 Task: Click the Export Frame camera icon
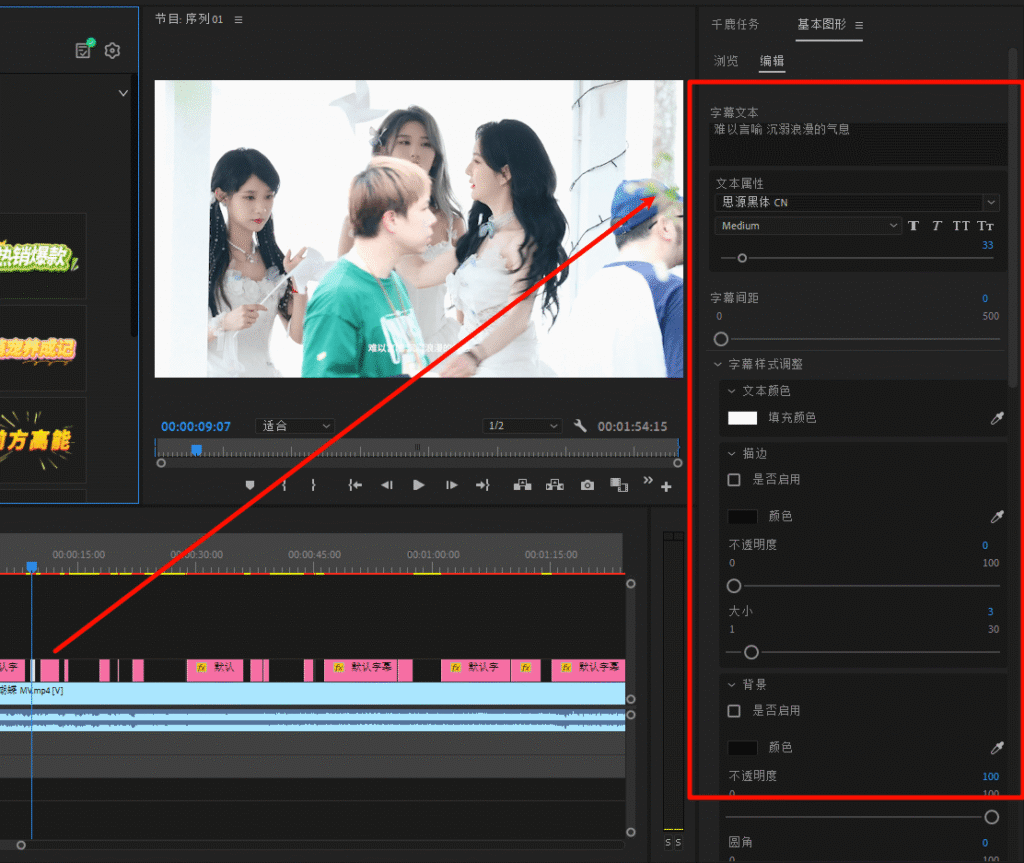tap(586, 485)
